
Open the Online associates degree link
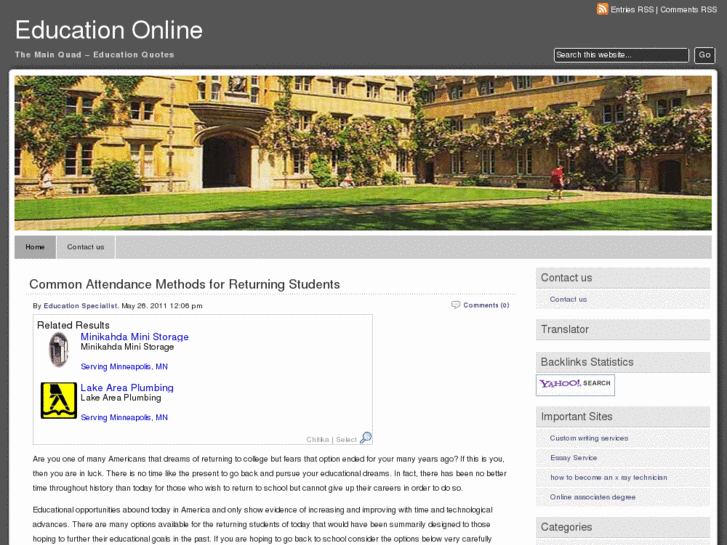coord(593,497)
